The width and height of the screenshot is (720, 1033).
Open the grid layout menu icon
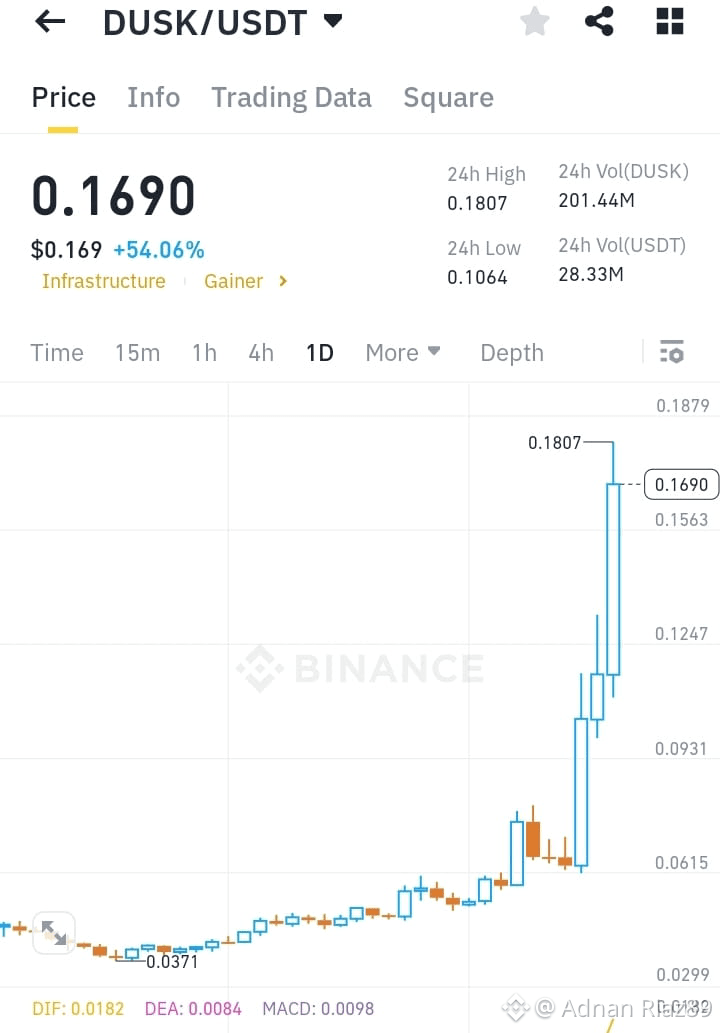pos(670,21)
